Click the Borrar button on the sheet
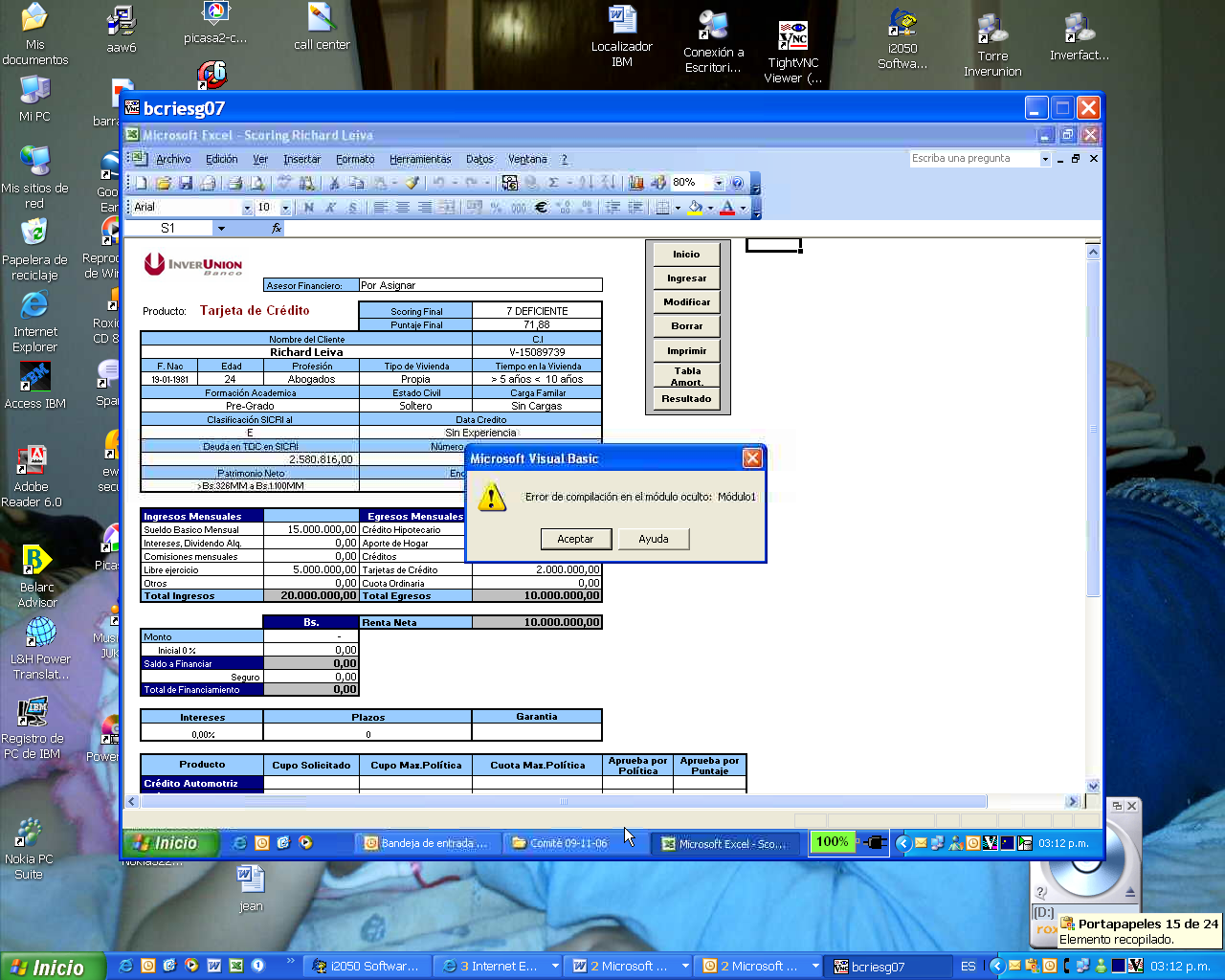 click(686, 326)
